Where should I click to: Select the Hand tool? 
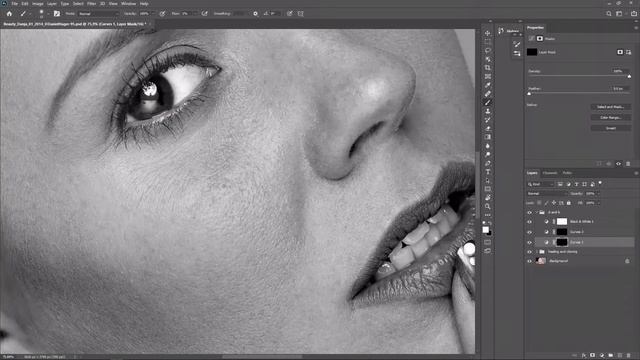pyautogui.click(x=487, y=198)
